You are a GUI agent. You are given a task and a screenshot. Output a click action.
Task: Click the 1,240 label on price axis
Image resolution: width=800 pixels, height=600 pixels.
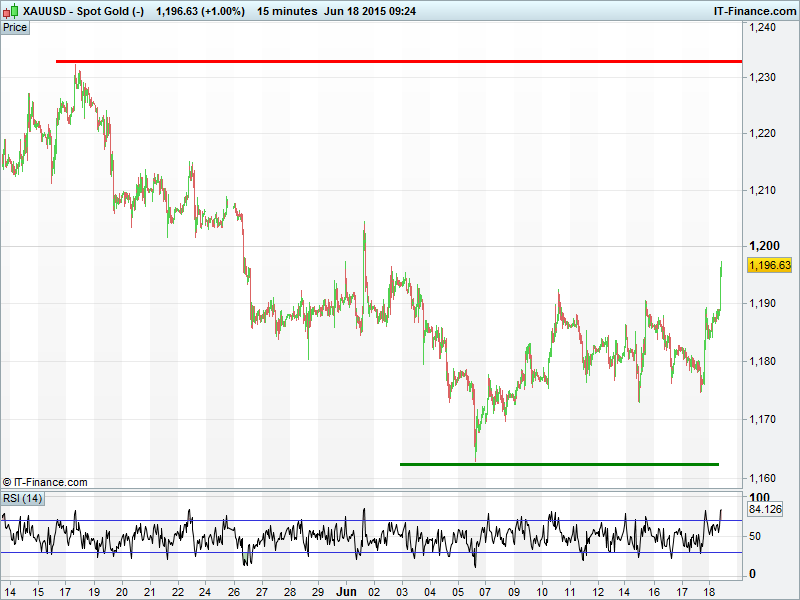pyautogui.click(x=763, y=28)
